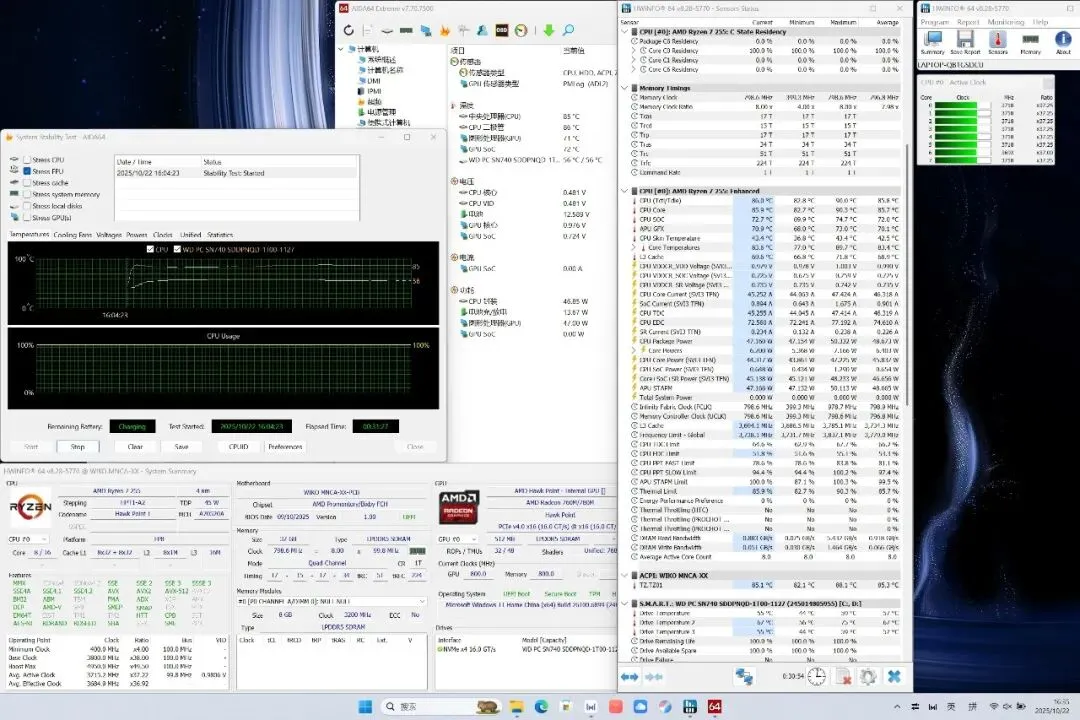Click the Save Report floppy icon
Image resolution: width=1080 pixels, height=720 pixels.
965,40
